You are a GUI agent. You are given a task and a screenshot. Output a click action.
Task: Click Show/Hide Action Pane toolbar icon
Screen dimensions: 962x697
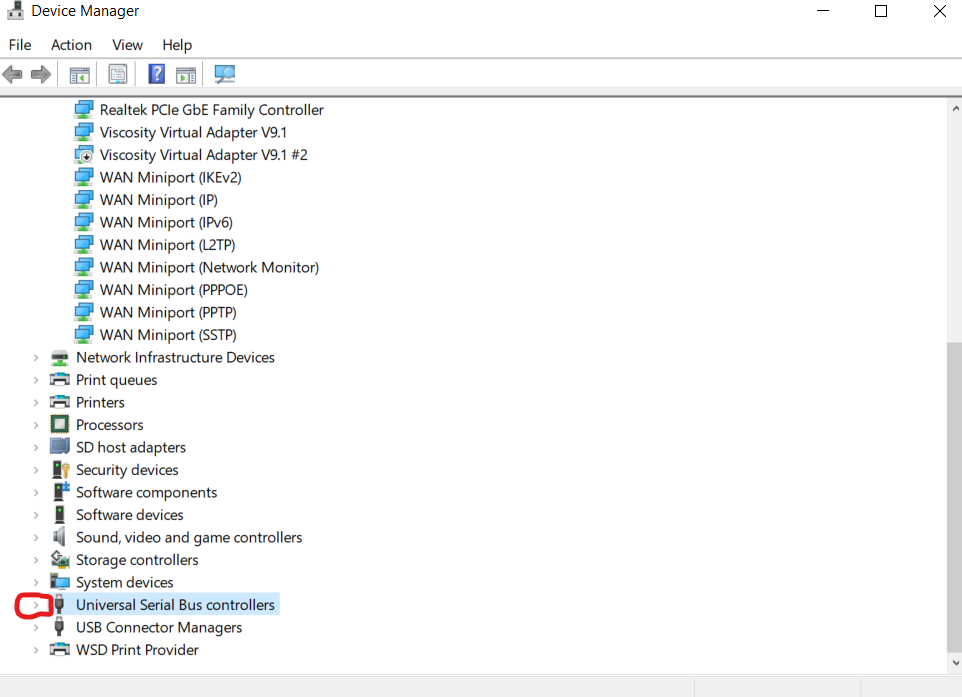186,75
